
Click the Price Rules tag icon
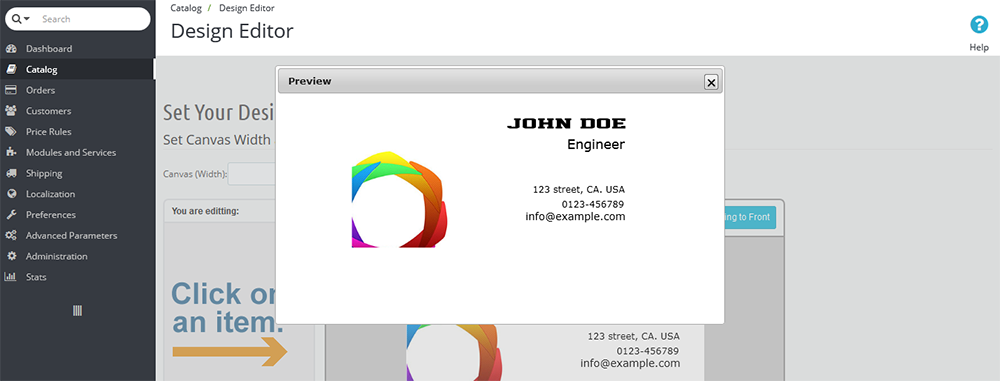click(x=11, y=131)
